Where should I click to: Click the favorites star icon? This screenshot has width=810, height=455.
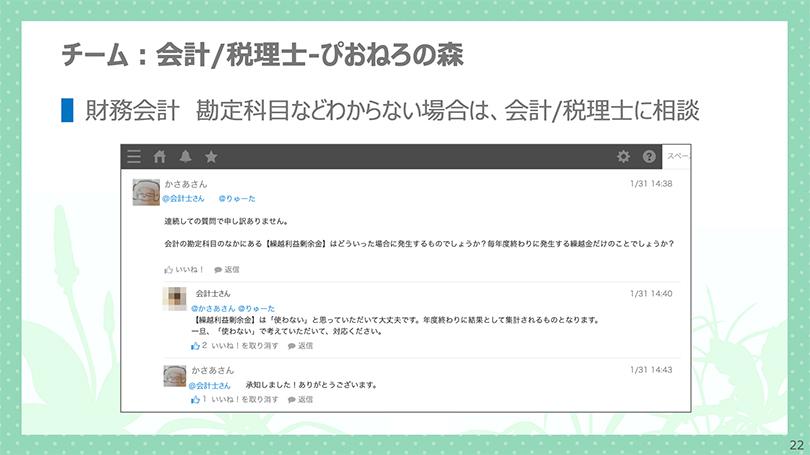click(x=211, y=157)
